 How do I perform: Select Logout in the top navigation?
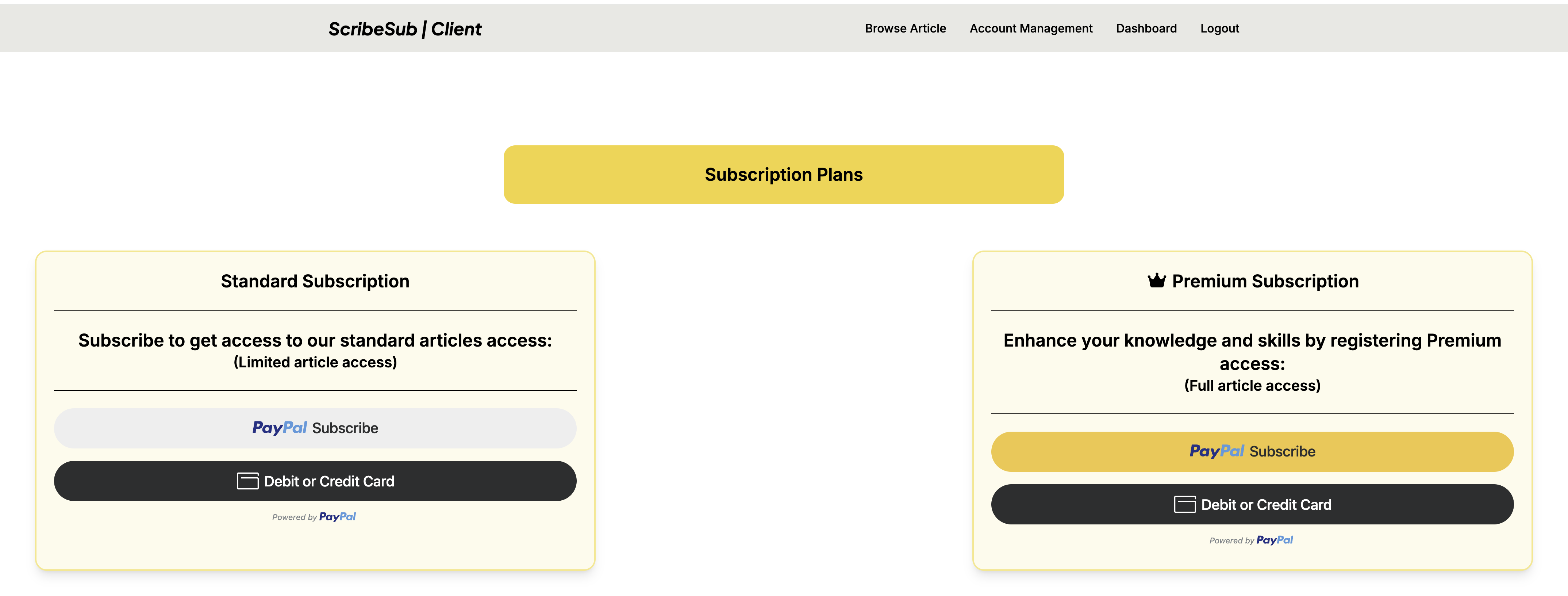tap(1219, 28)
